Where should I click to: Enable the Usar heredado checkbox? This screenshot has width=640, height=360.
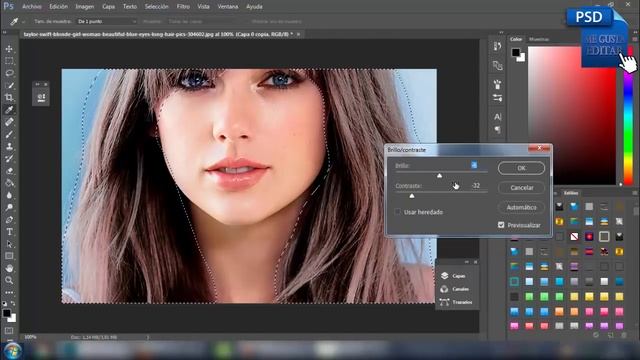tap(398, 212)
